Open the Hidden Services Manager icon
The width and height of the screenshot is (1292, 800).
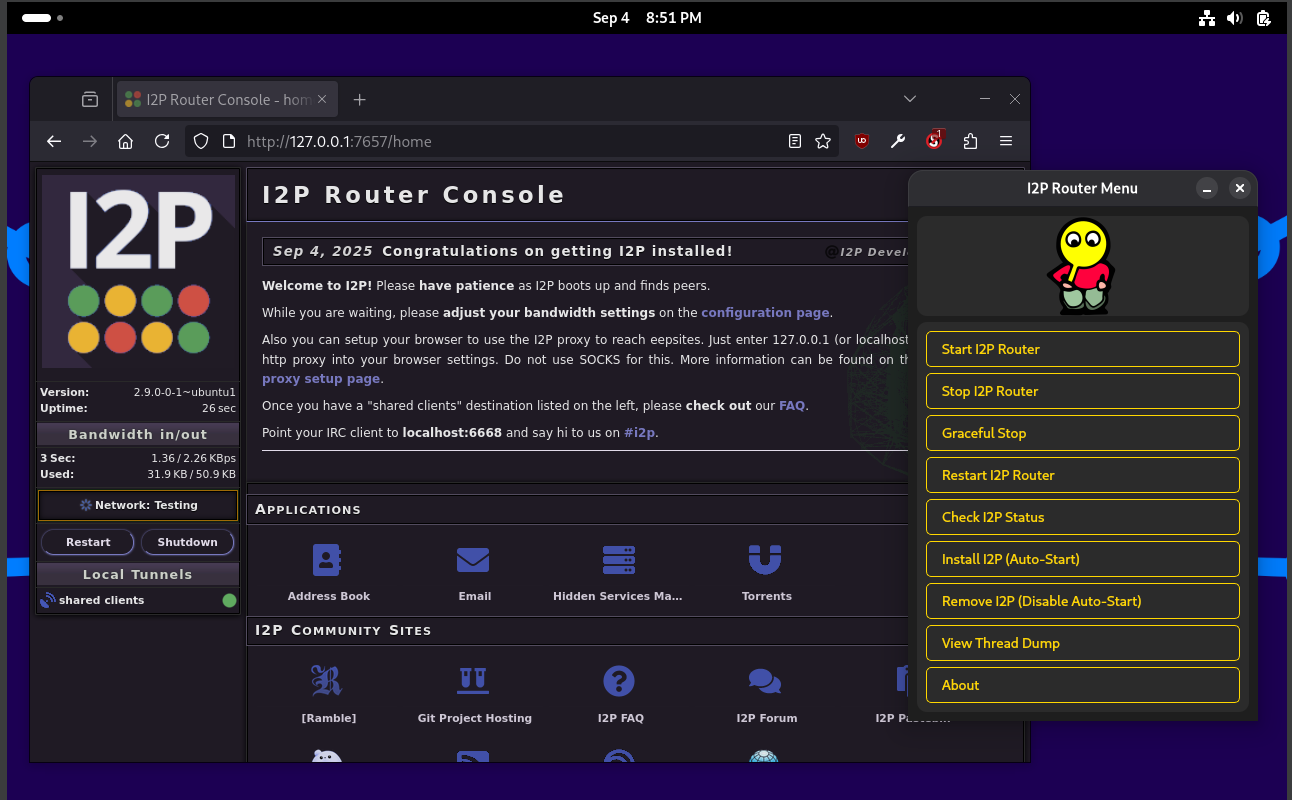pos(619,561)
